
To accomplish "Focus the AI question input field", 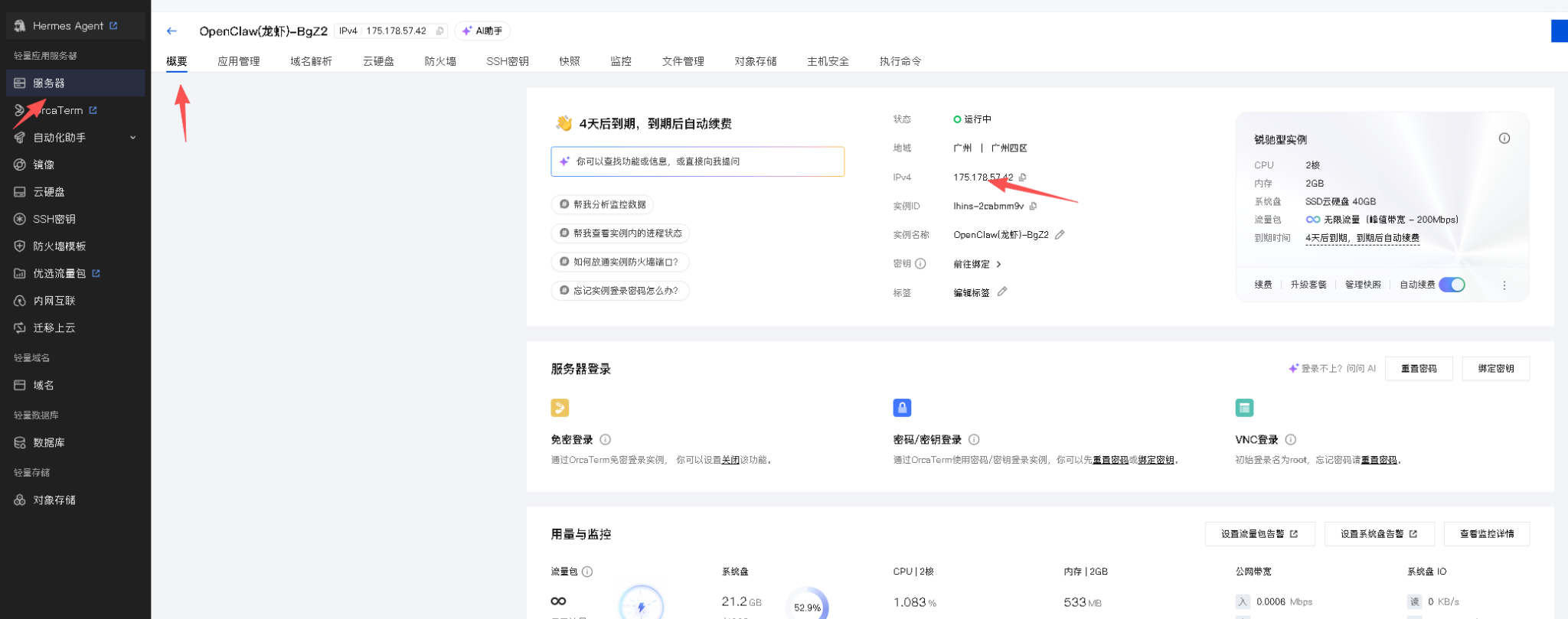I will coord(697,161).
